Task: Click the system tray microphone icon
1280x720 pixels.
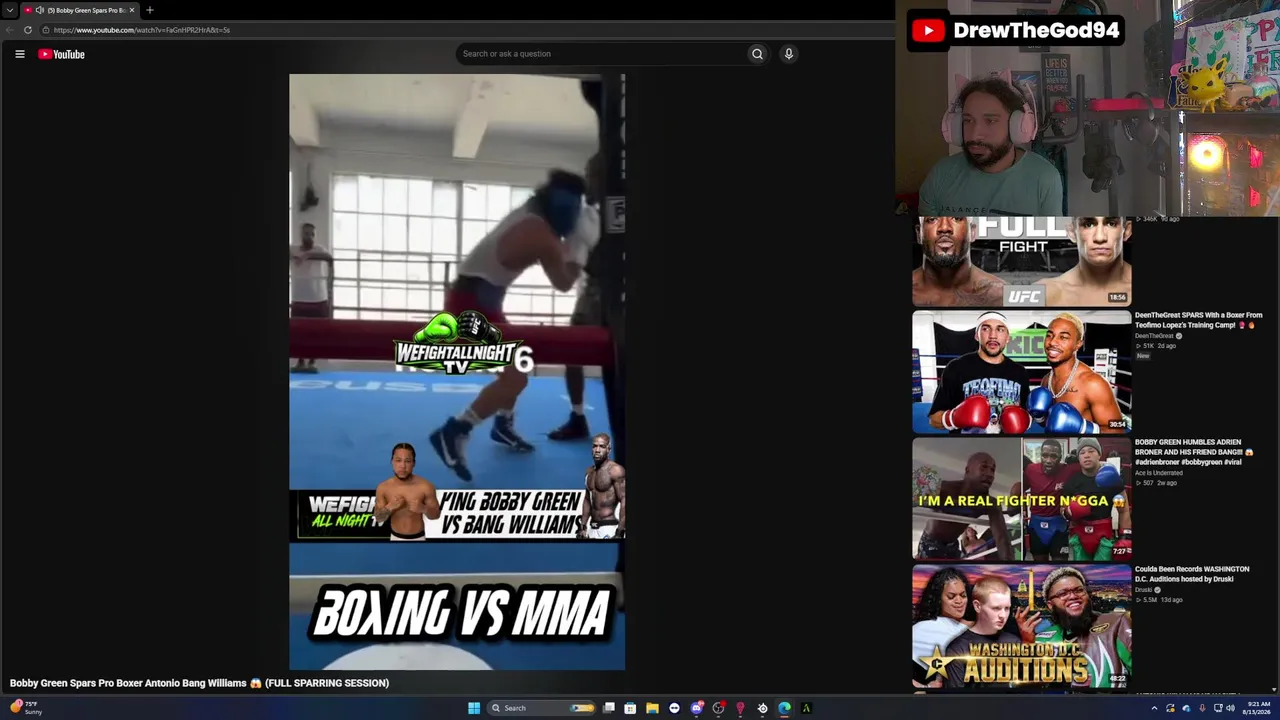Action: (1202, 708)
